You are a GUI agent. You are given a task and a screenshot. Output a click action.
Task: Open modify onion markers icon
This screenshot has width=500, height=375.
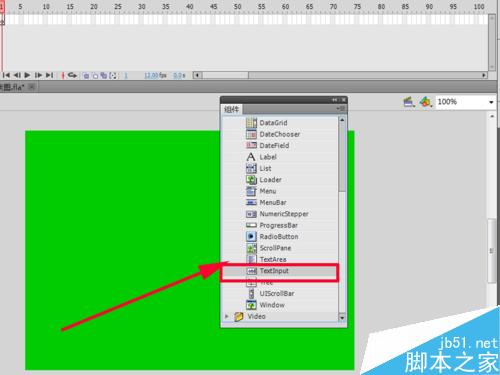coord(113,76)
